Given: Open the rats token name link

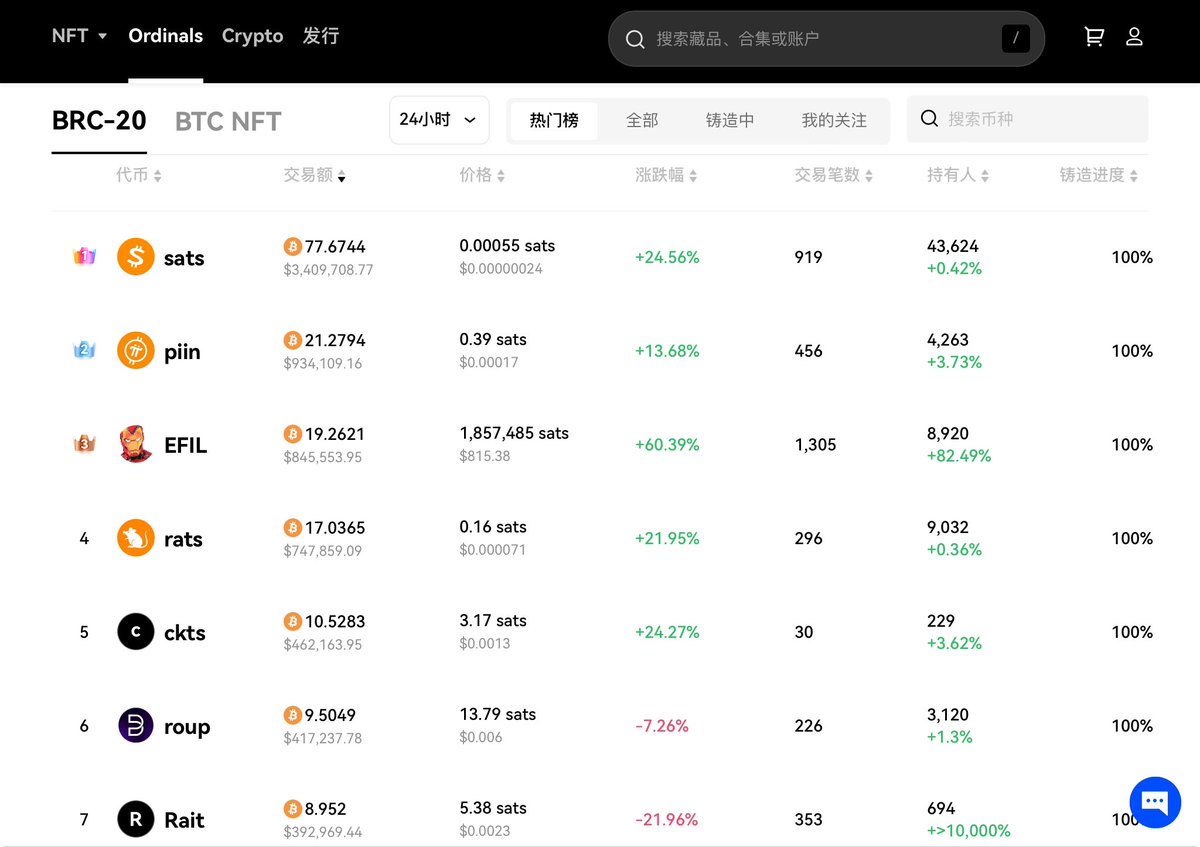Looking at the screenshot, I should [x=184, y=539].
